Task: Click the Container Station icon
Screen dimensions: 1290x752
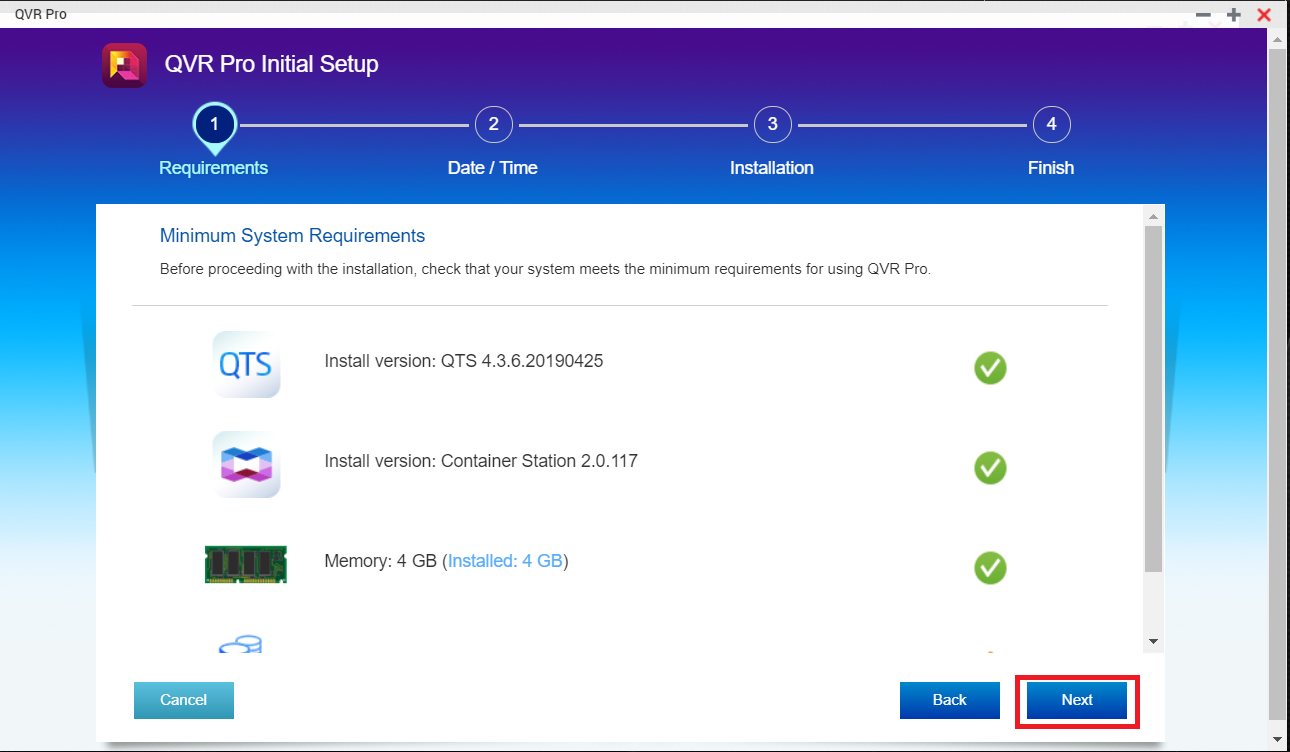Action: coord(246,465)
